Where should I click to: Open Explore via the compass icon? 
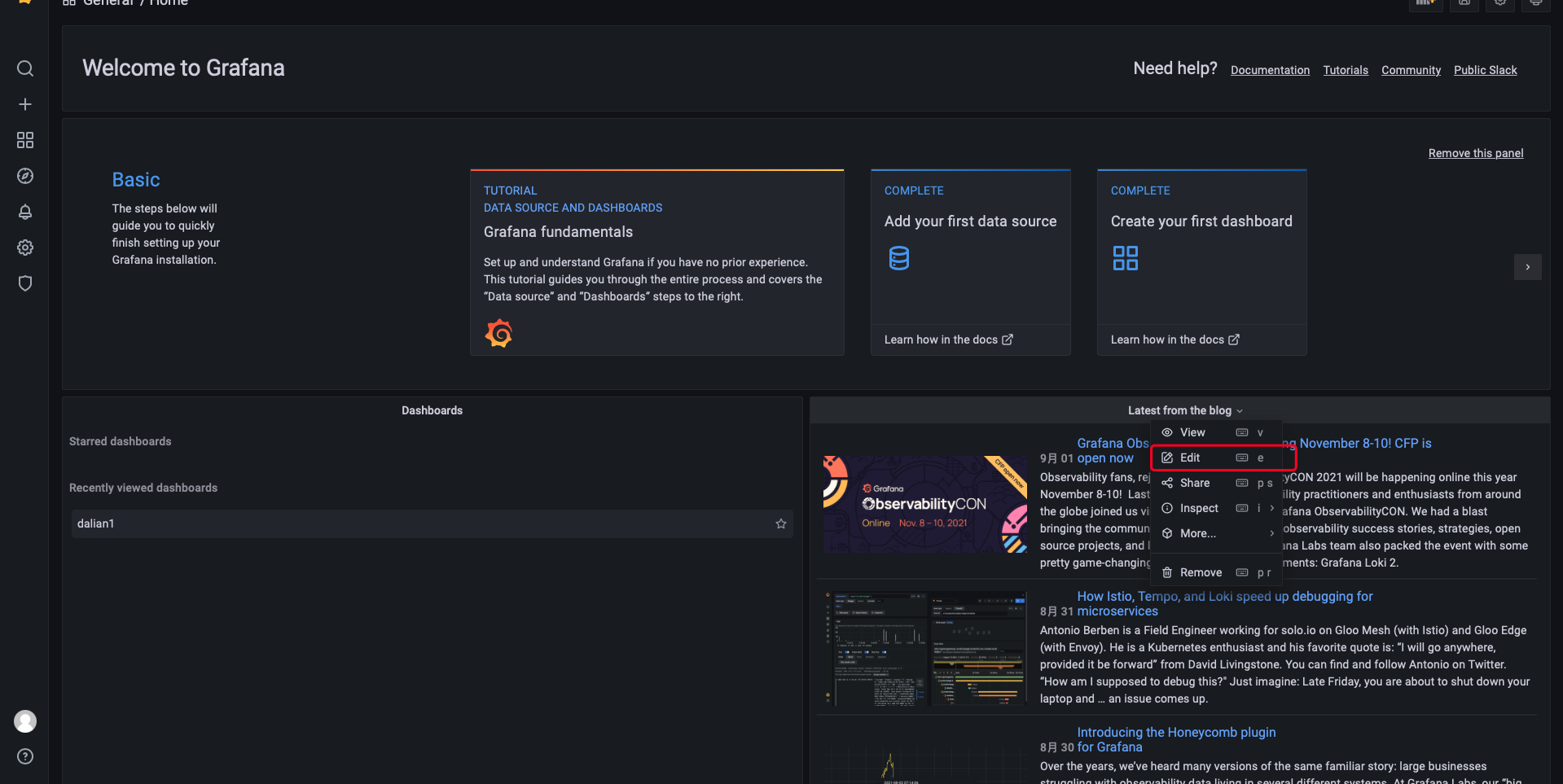tap(25, 176)
